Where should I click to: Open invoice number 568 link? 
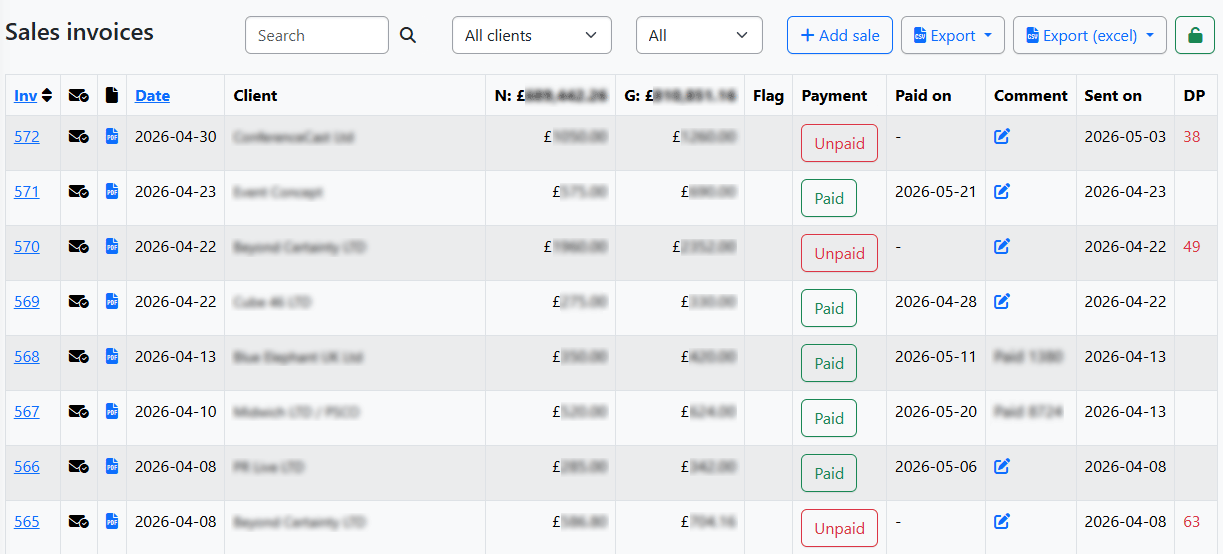coord(27,356)
